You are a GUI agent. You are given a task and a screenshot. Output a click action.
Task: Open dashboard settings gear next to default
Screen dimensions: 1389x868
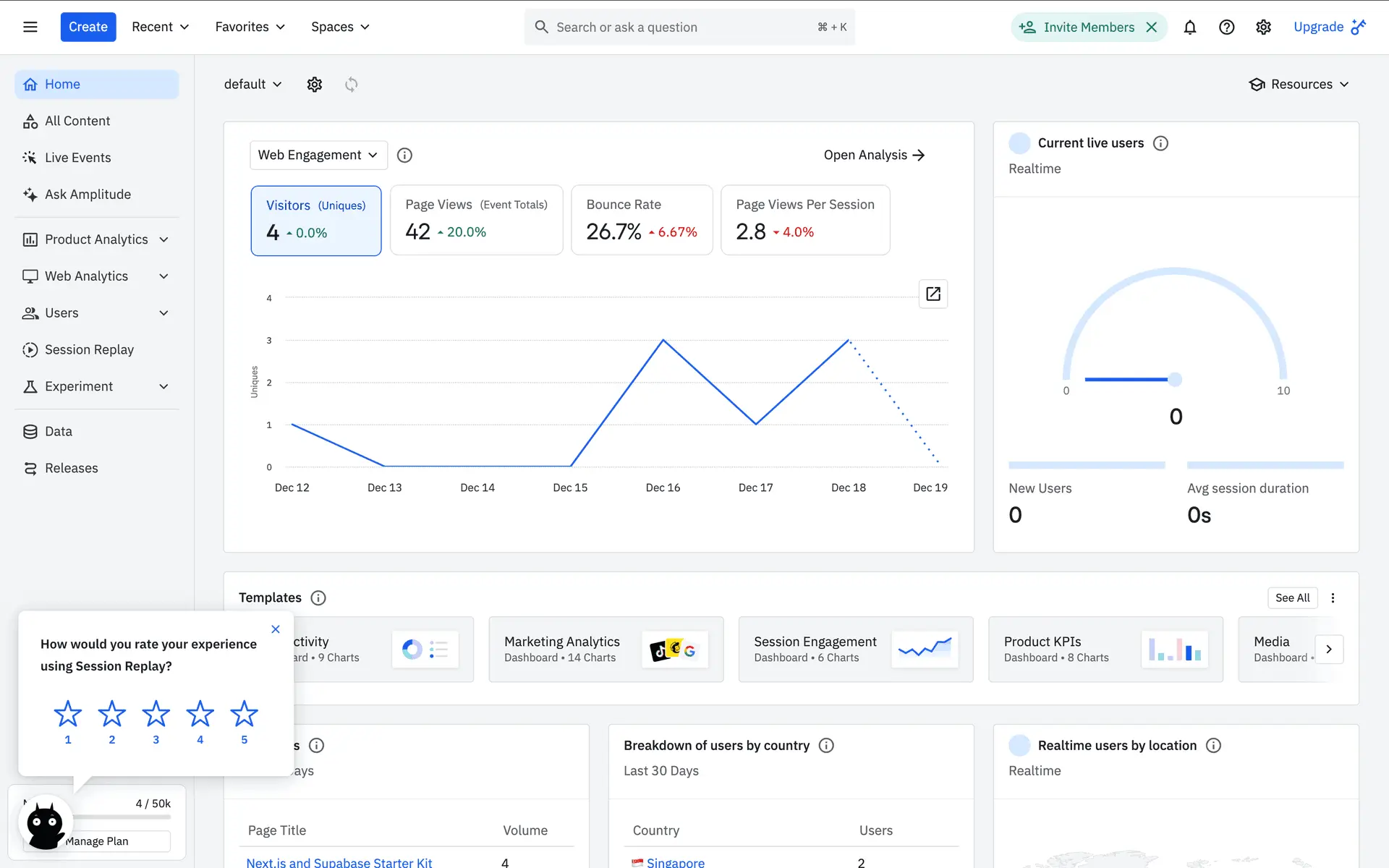314,85
